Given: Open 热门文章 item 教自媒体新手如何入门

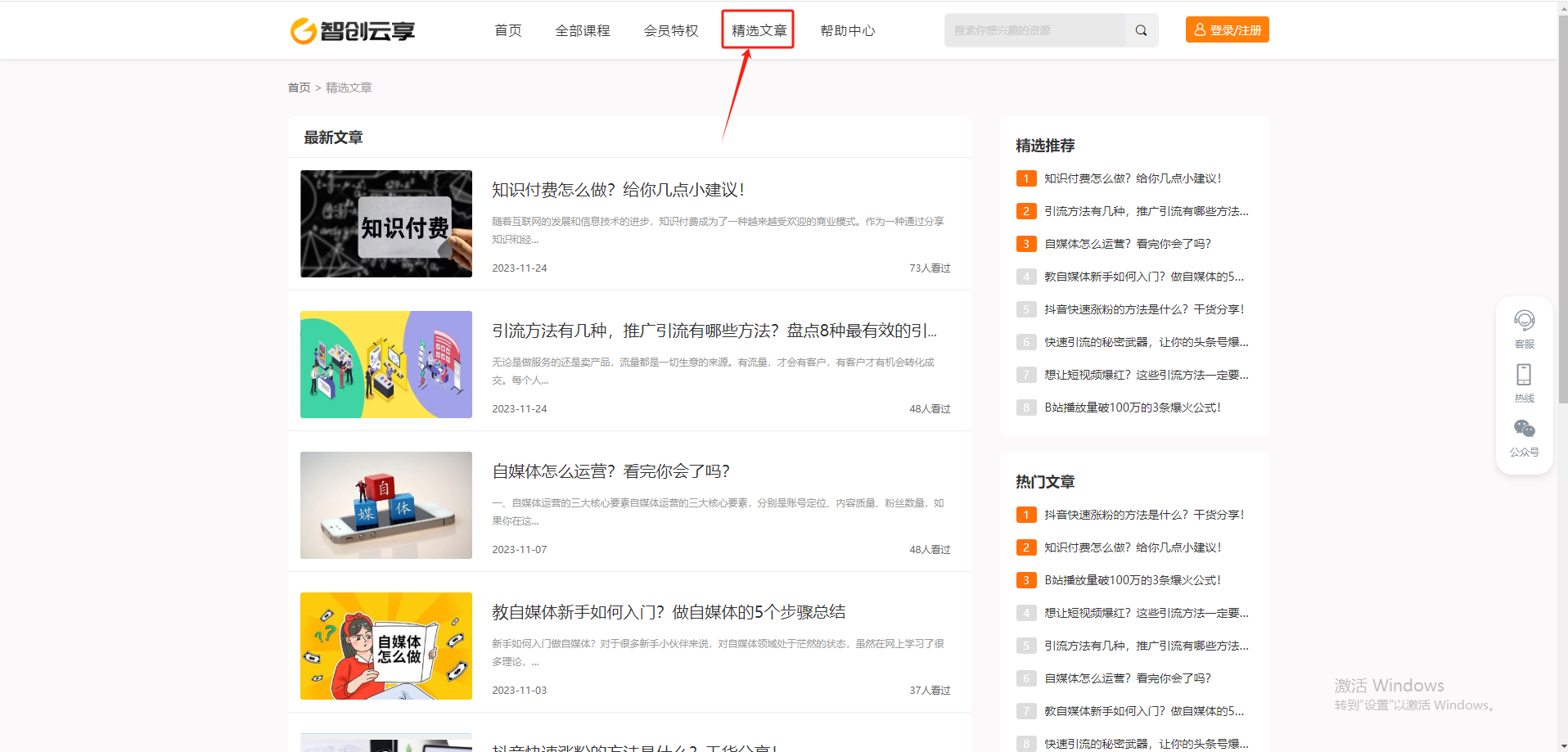Looking at the screenshot, I should click(x=1144, y=711).
